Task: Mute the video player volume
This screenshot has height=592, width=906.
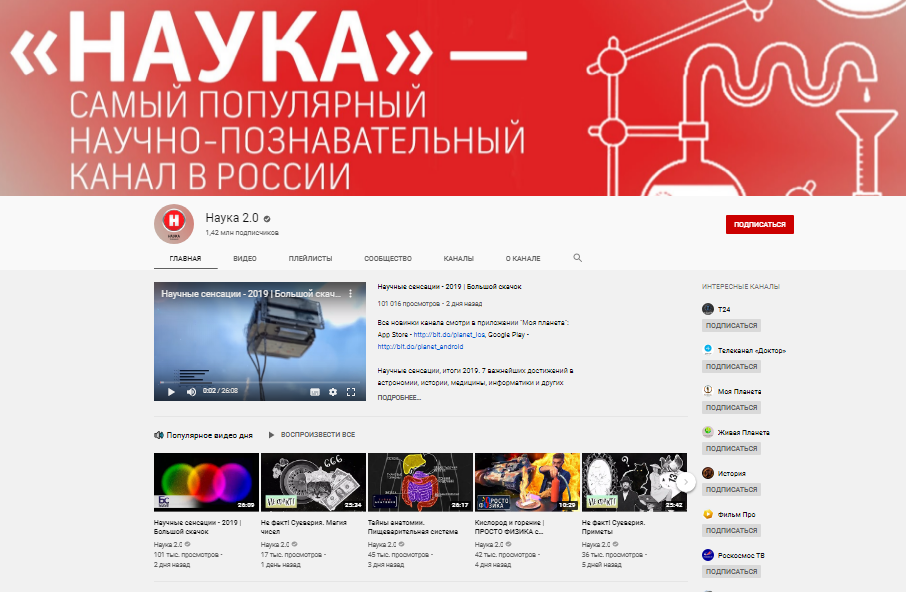Action: 191,392
